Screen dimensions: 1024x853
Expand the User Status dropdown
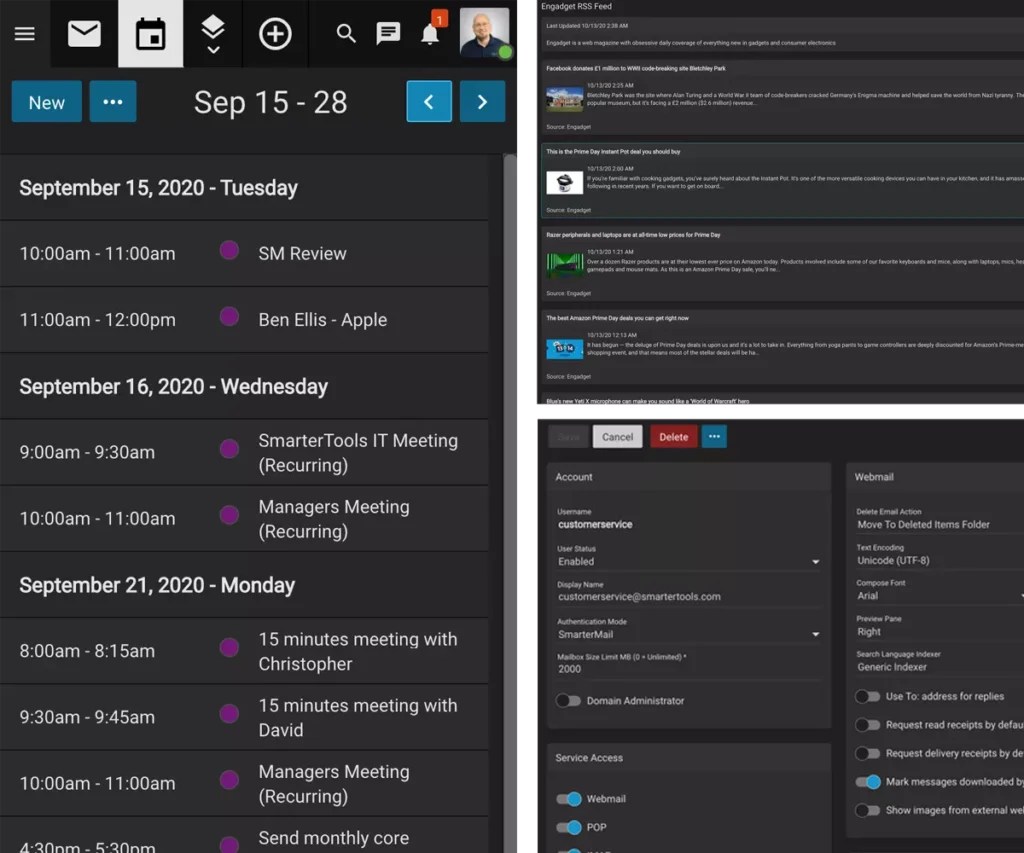point(688,562)
